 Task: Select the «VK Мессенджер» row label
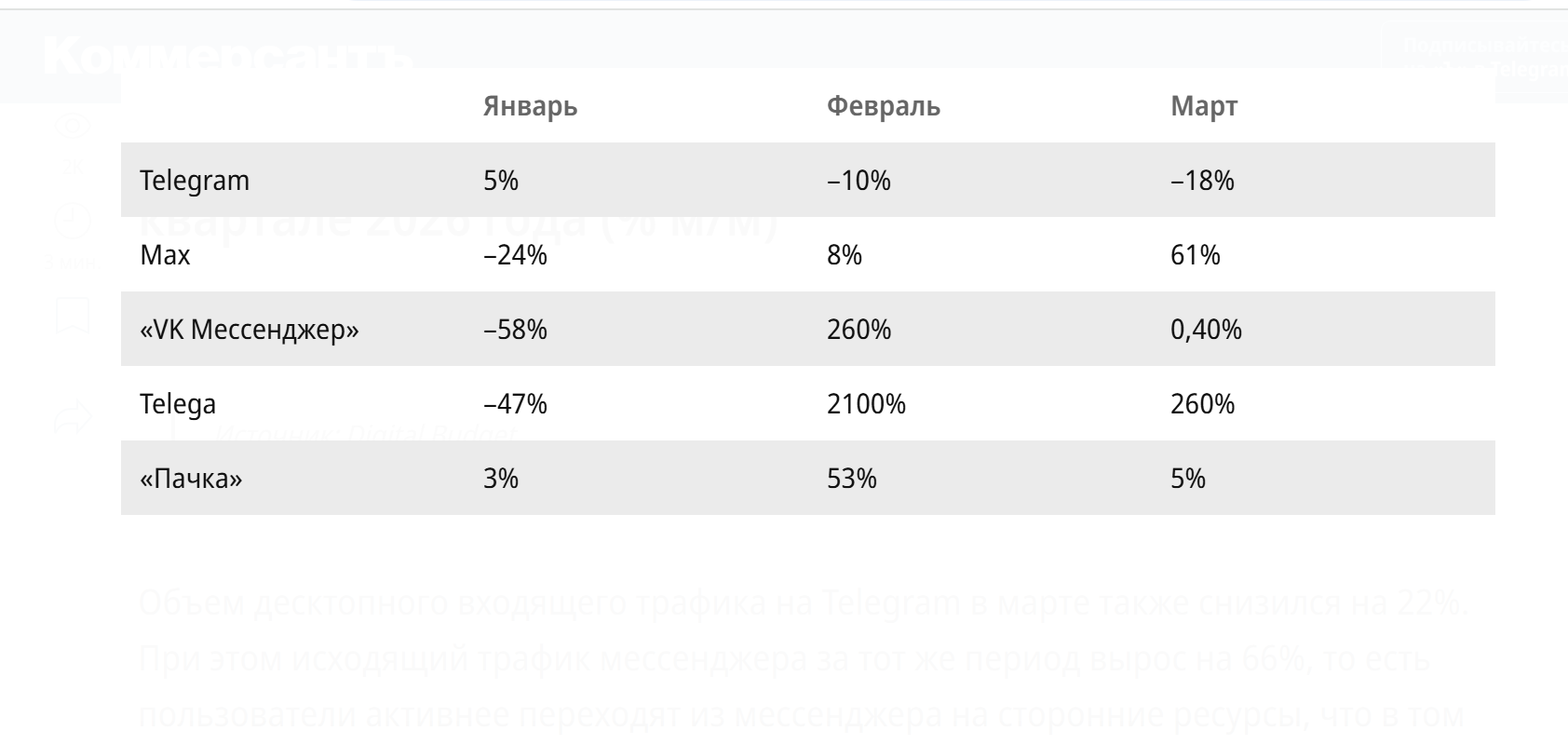(249, 330)
